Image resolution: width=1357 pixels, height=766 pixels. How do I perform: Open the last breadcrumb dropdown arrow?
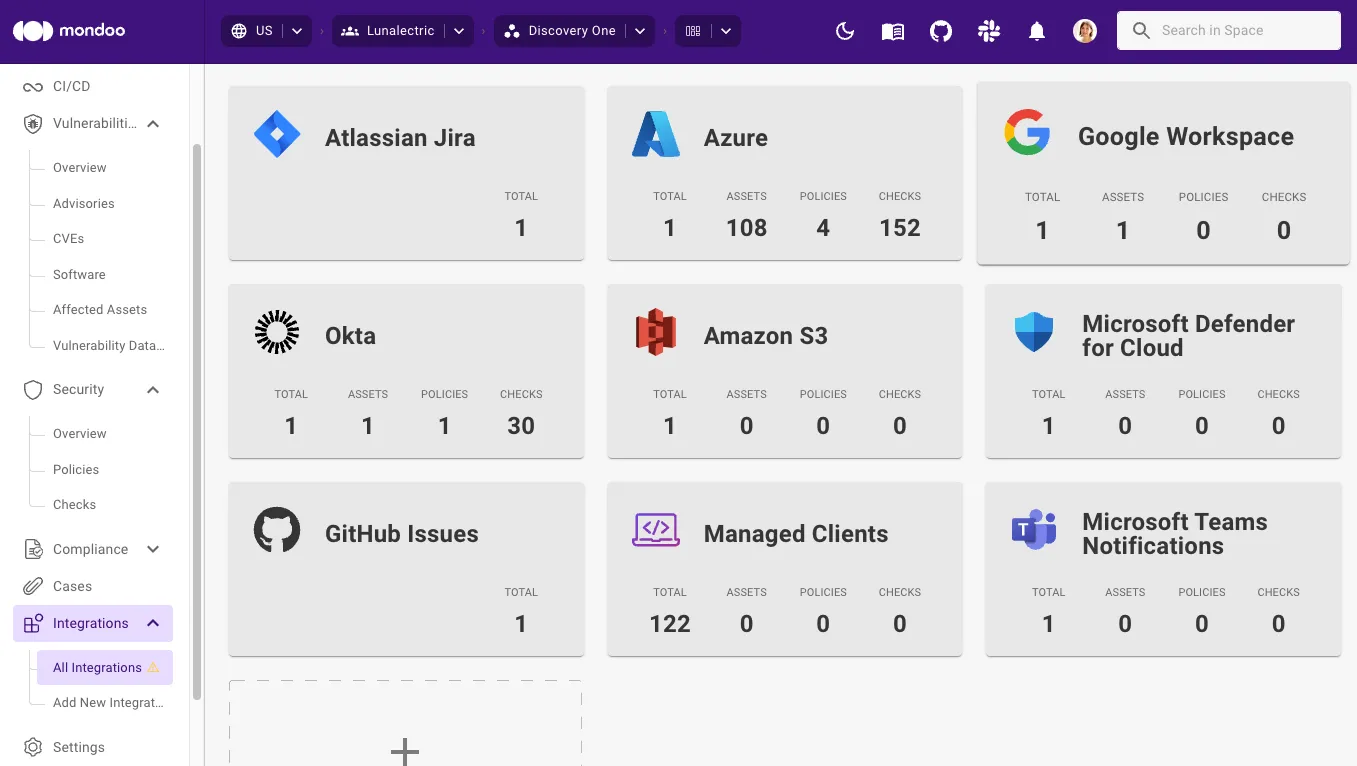(x=726, y=31)
